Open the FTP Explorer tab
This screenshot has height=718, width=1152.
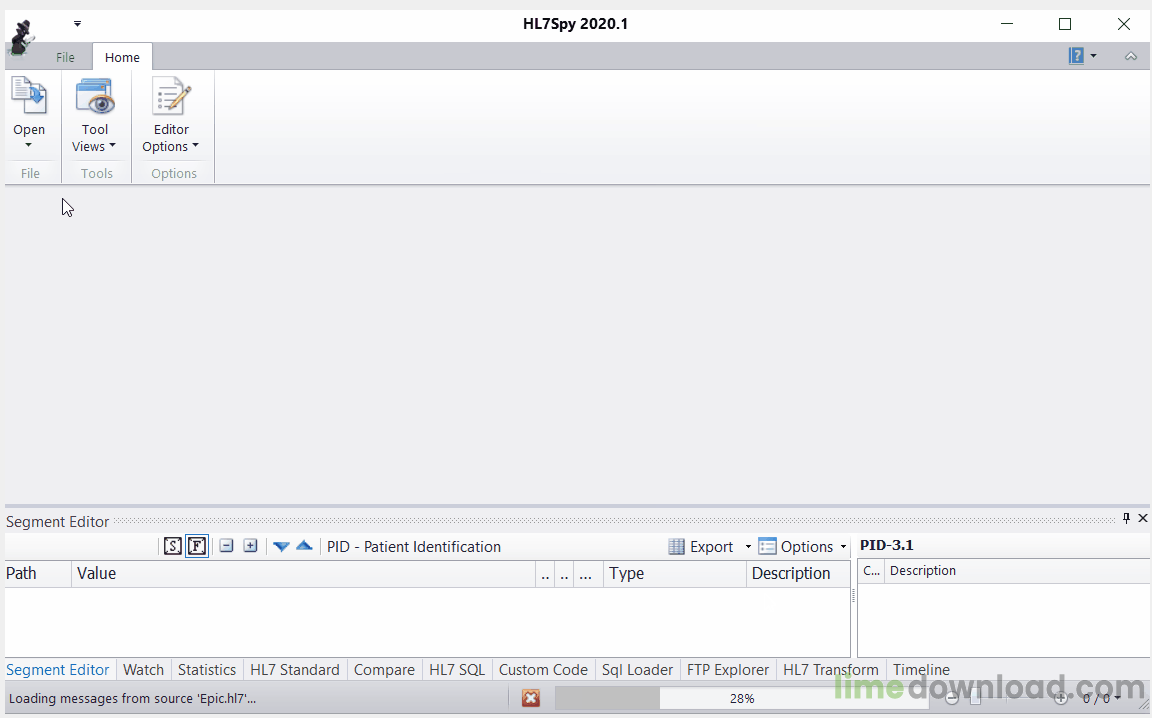(728, 669)
